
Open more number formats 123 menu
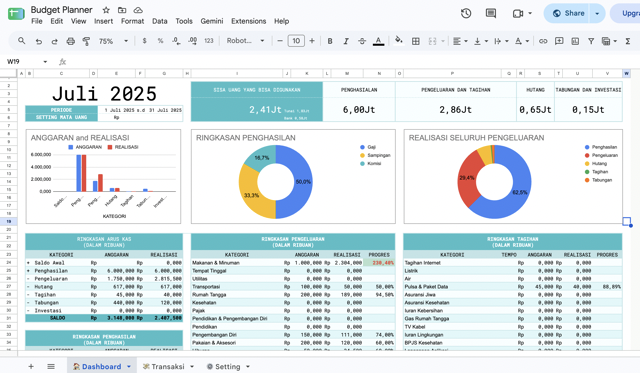[x=209, y=41]
